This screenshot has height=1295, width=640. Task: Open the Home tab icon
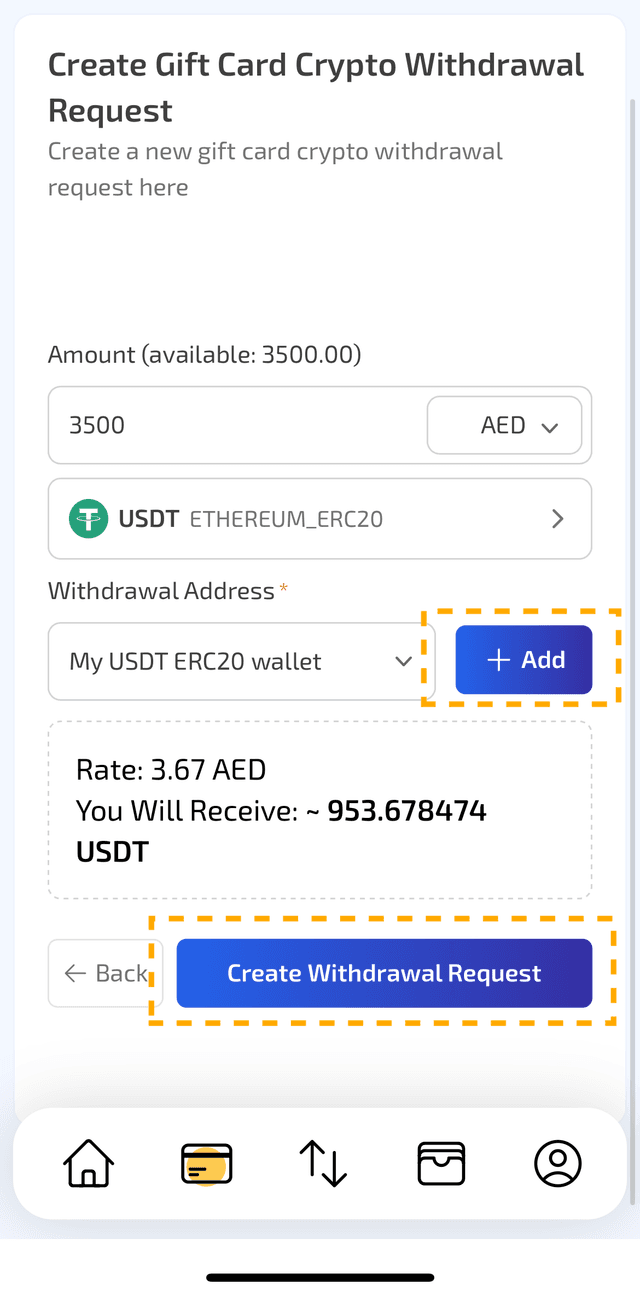[87, 1163]
